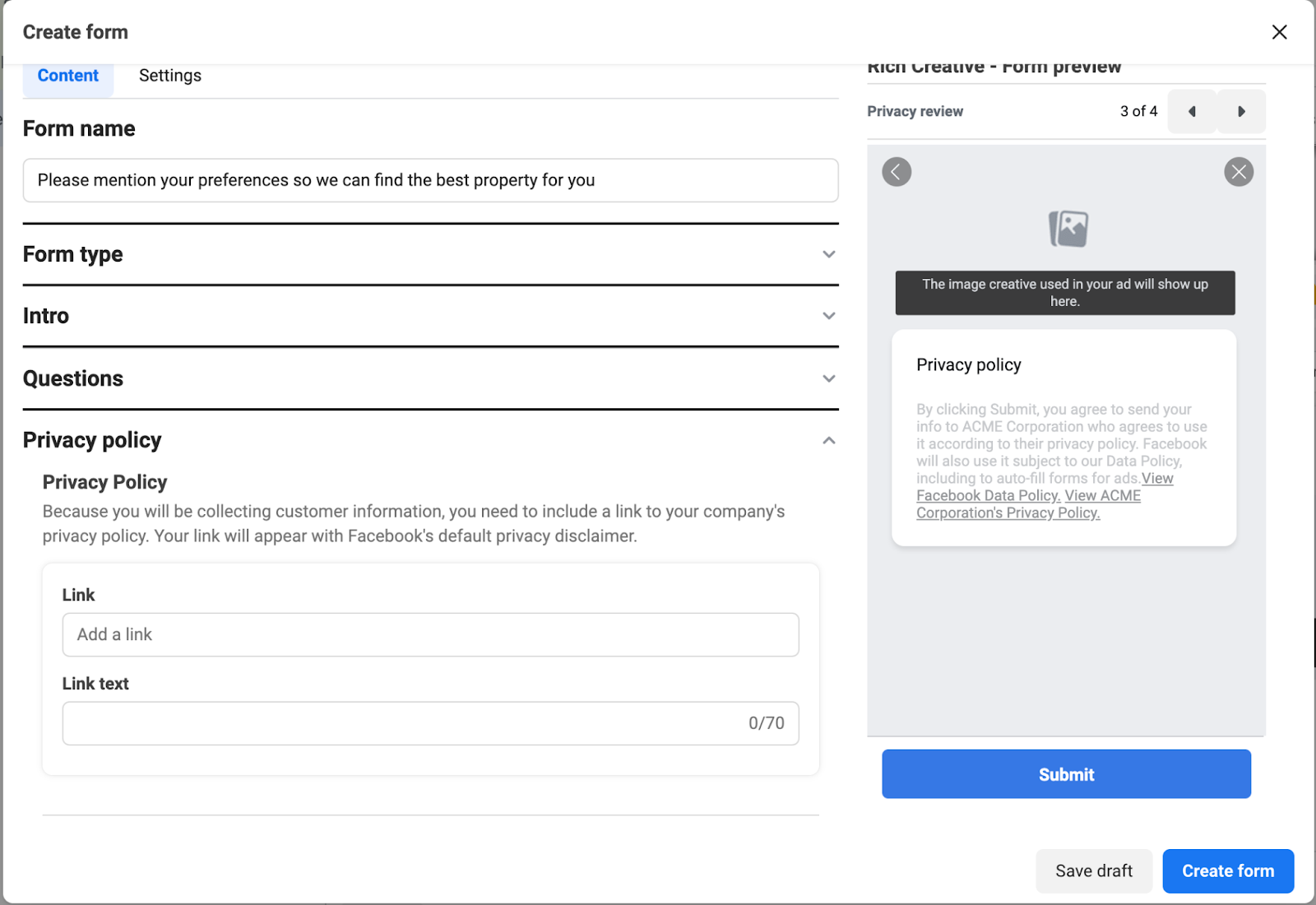1316x905 pixels.
Task: Select the Content tab
Action: (x=67, y=76)
